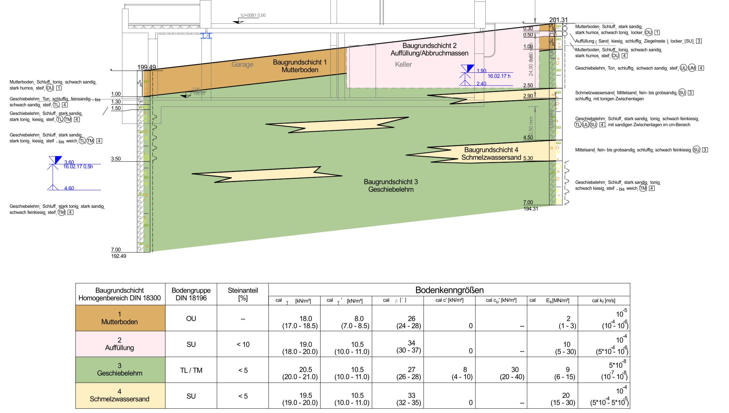This screenshot has width=729, height=413.
Task: Click the depth mark 3.50 at left borehole
Action: pyautogui.click(x=116, y=159)
